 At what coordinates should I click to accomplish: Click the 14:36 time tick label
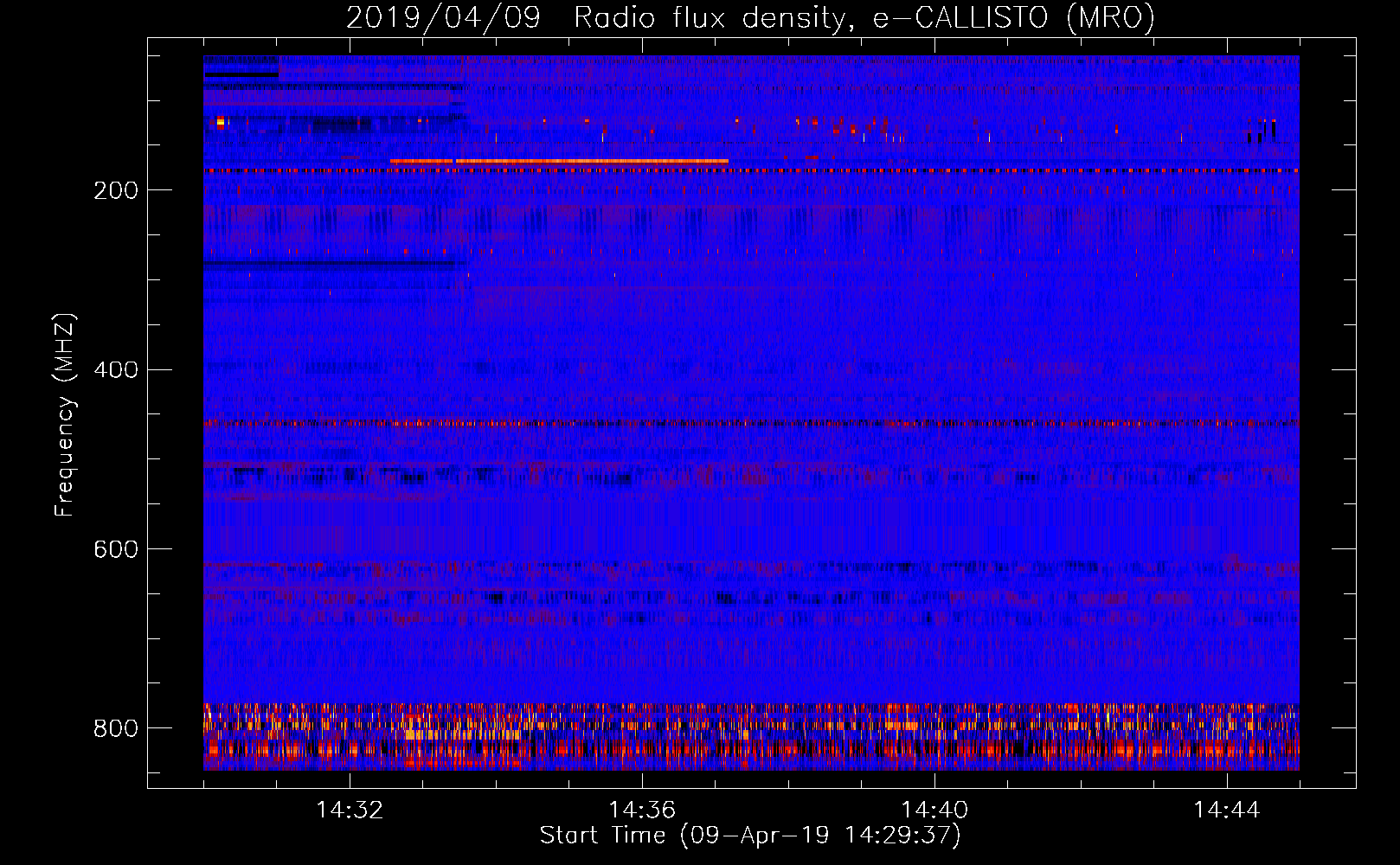[642, 810]
